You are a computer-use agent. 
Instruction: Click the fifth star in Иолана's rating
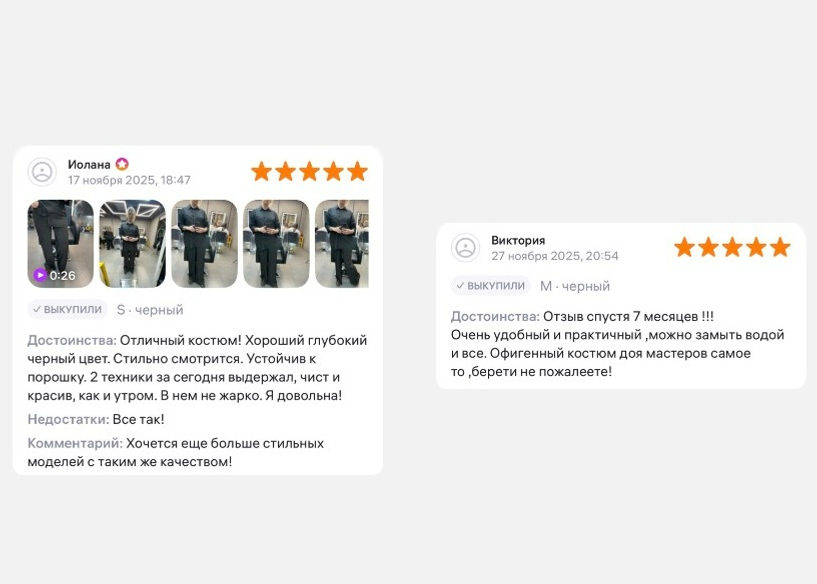357,171
